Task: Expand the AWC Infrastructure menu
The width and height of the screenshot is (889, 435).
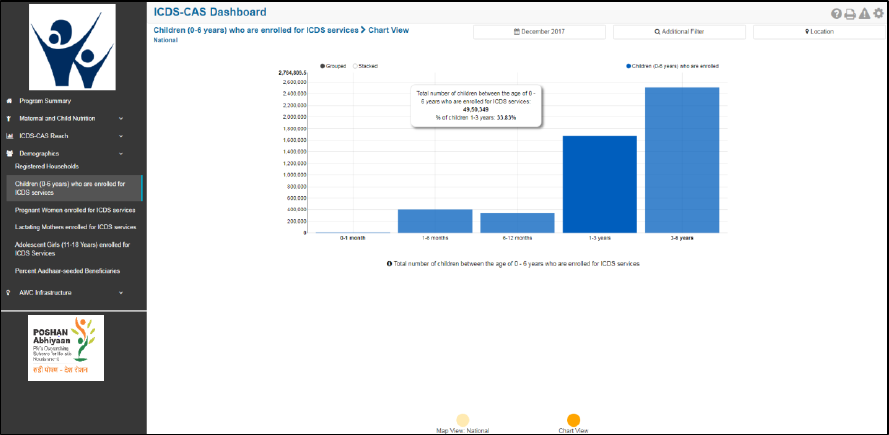Action: click(x=121, y=293)
